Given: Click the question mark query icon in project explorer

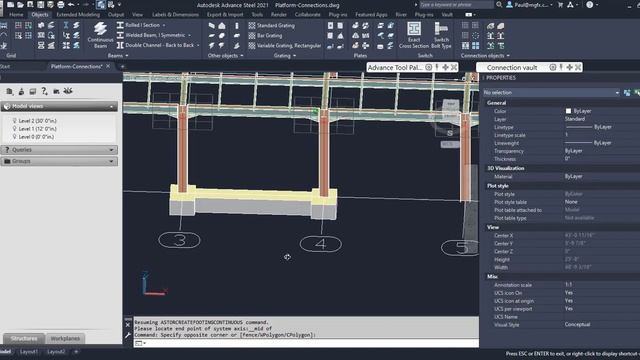Looking at the screenshot, I should pos(44,91).
